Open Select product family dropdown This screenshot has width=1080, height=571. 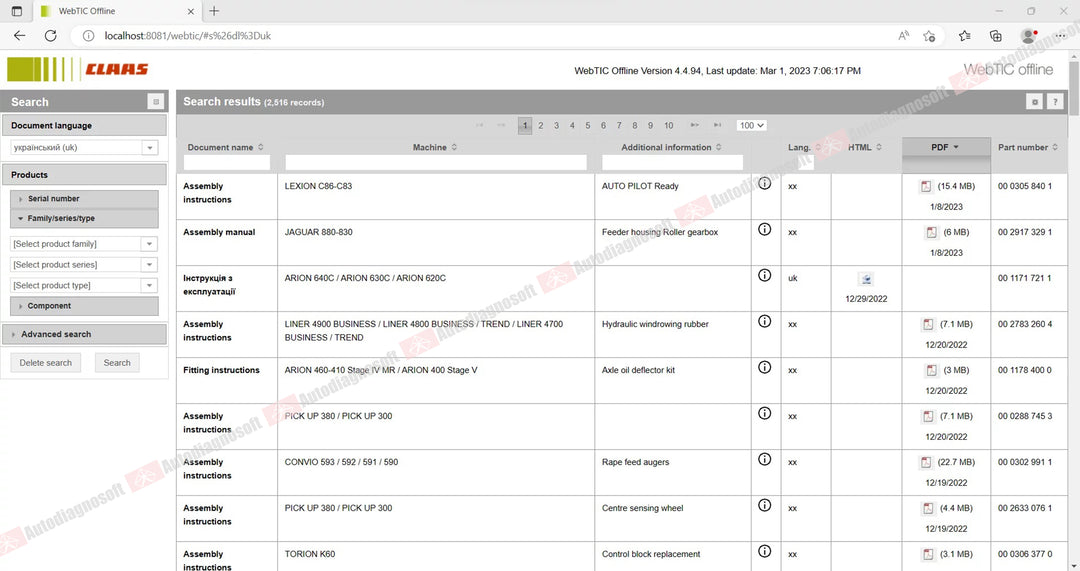(x=150, y=244)
